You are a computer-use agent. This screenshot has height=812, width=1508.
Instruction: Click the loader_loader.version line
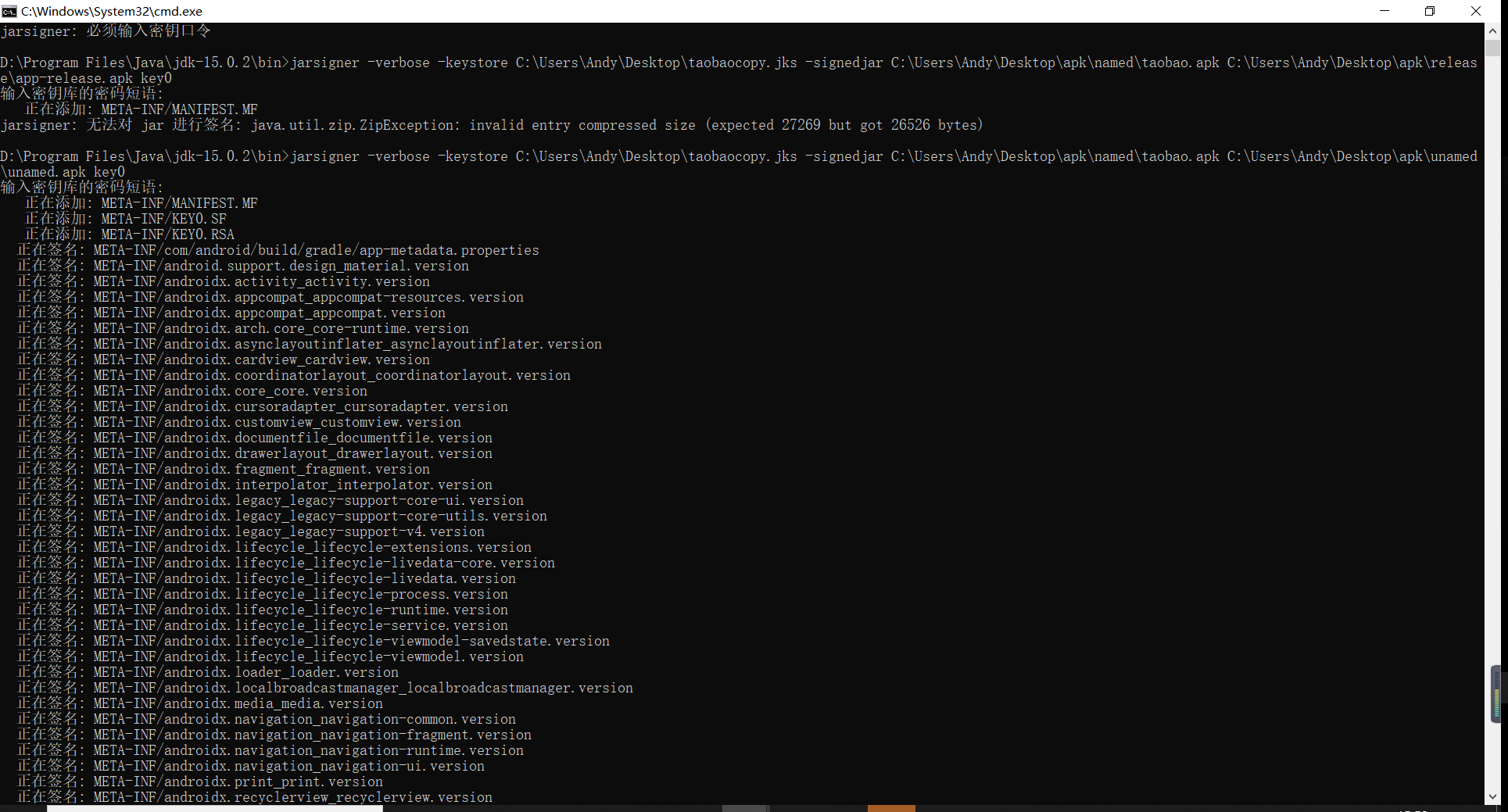[x=208, y=672]
